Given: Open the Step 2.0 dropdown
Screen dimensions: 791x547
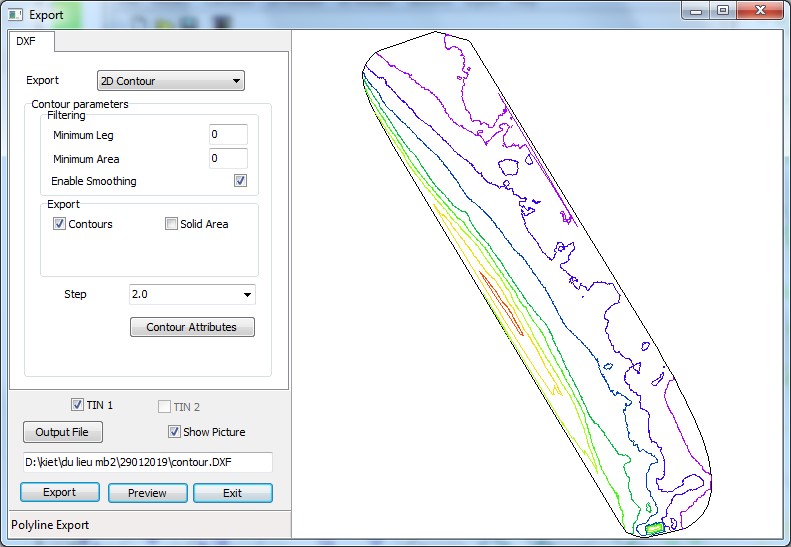Looking at the screenshot, I should click(192, 294).
